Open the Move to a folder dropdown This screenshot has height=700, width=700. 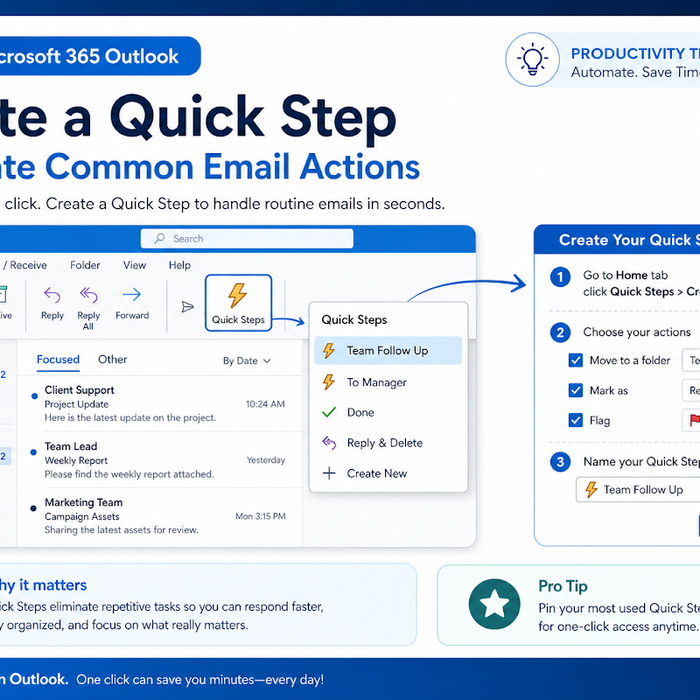[691, 360]
